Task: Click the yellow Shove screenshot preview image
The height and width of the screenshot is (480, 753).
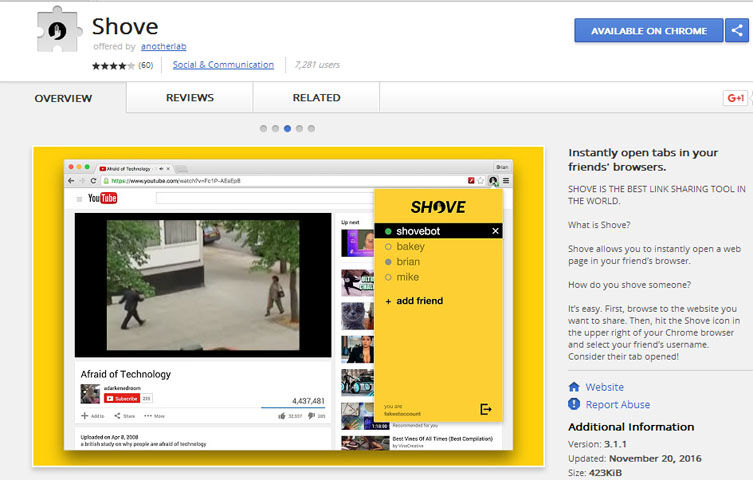Action: [x=288, y=306]
